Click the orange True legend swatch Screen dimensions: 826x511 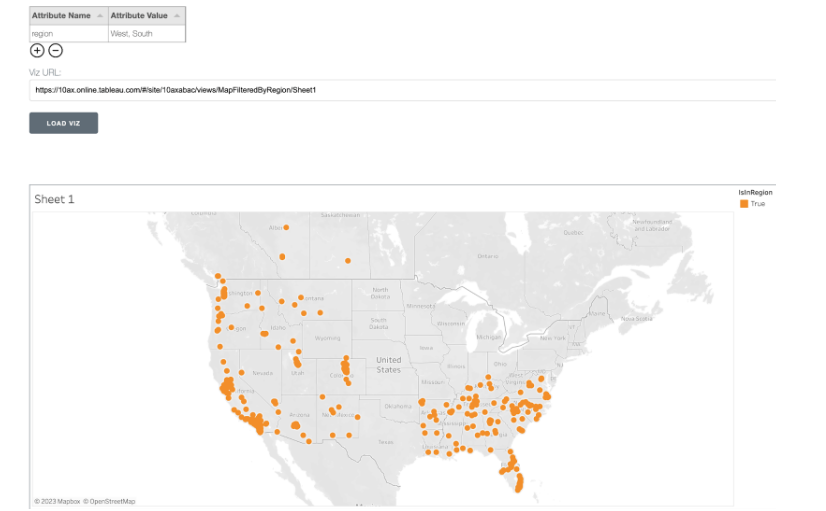743,204
